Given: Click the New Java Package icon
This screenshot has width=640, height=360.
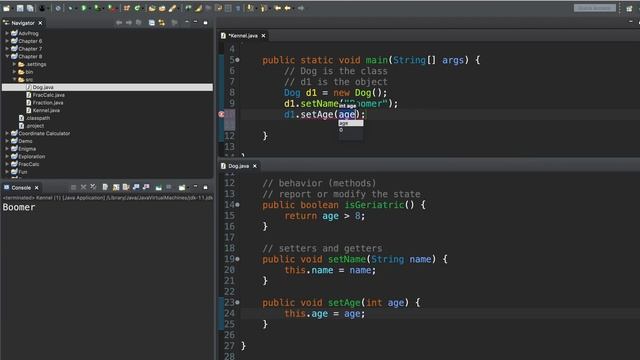Looking at the screenshot, I should point(127,8).
